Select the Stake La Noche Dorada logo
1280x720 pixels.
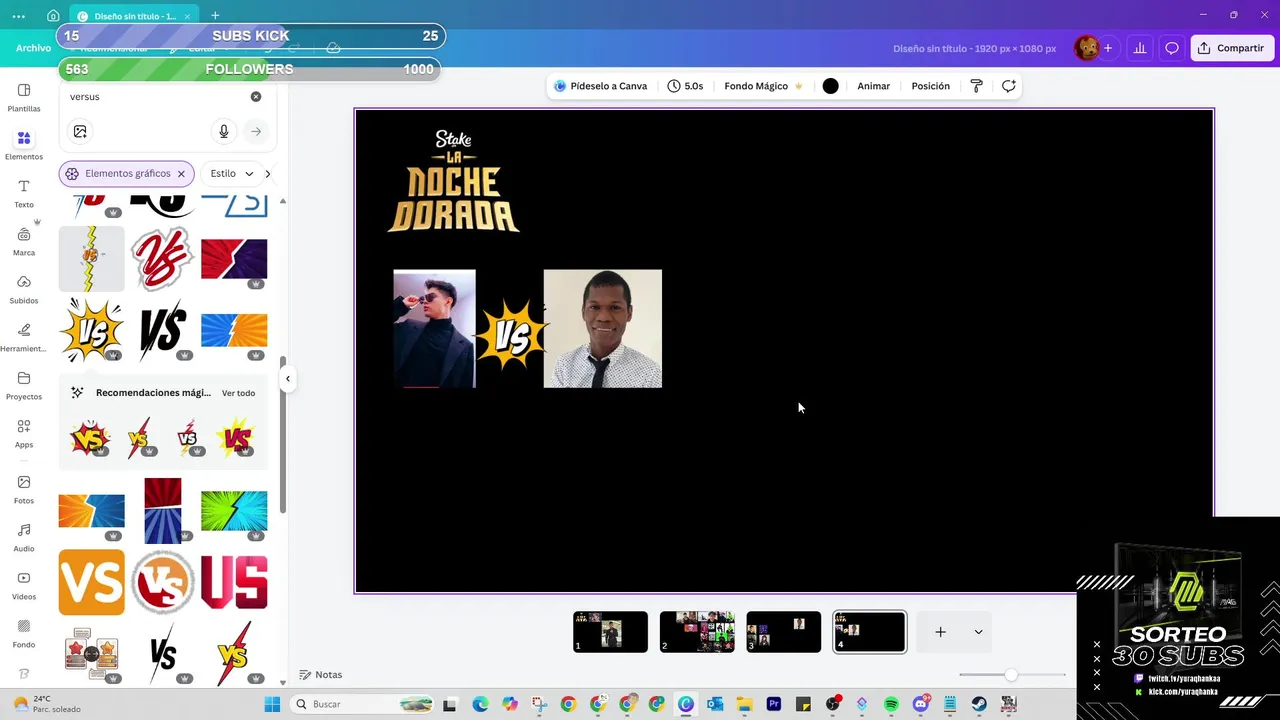point(453,181)
